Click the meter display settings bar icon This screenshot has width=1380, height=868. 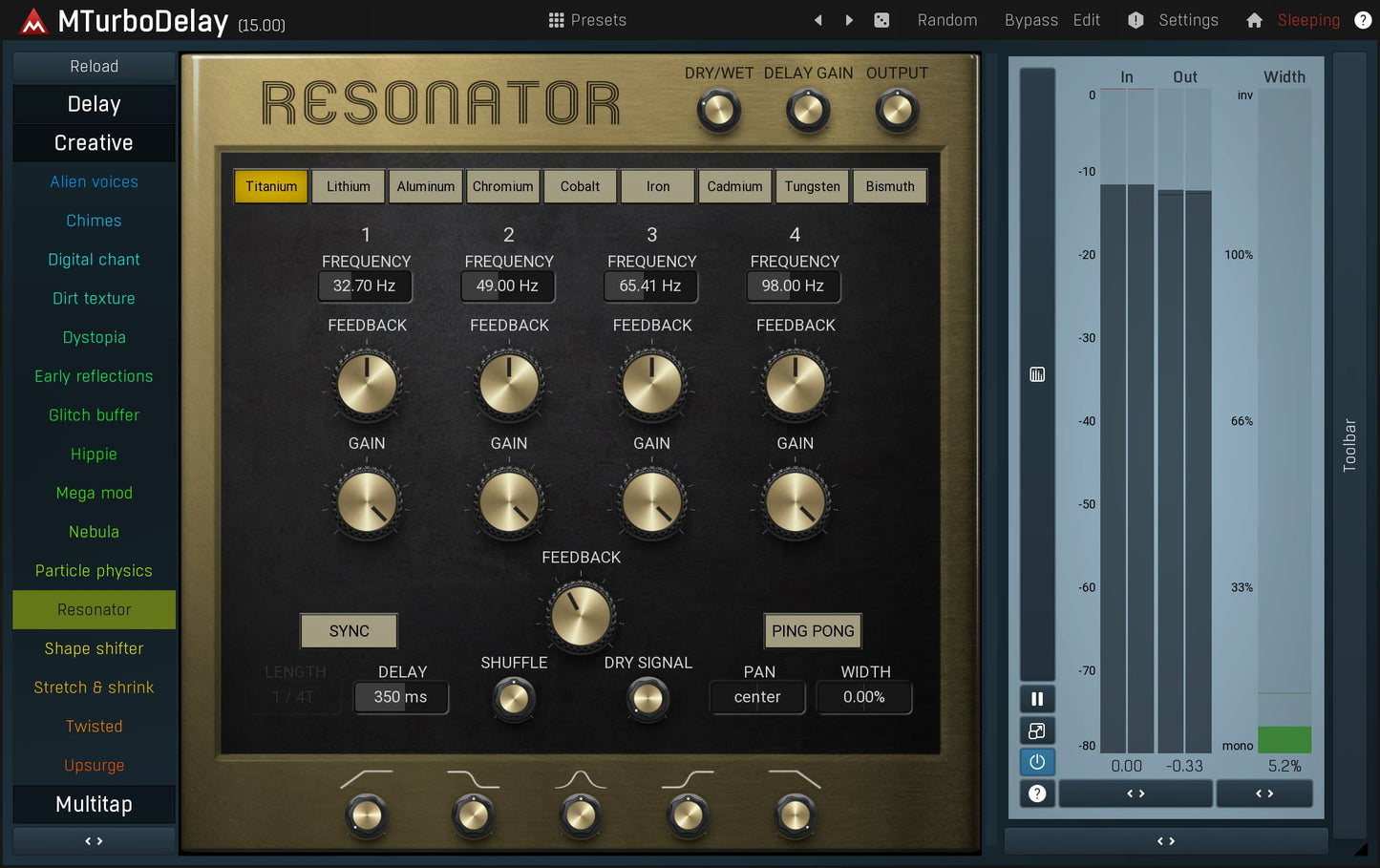[x=1037, y=374]
